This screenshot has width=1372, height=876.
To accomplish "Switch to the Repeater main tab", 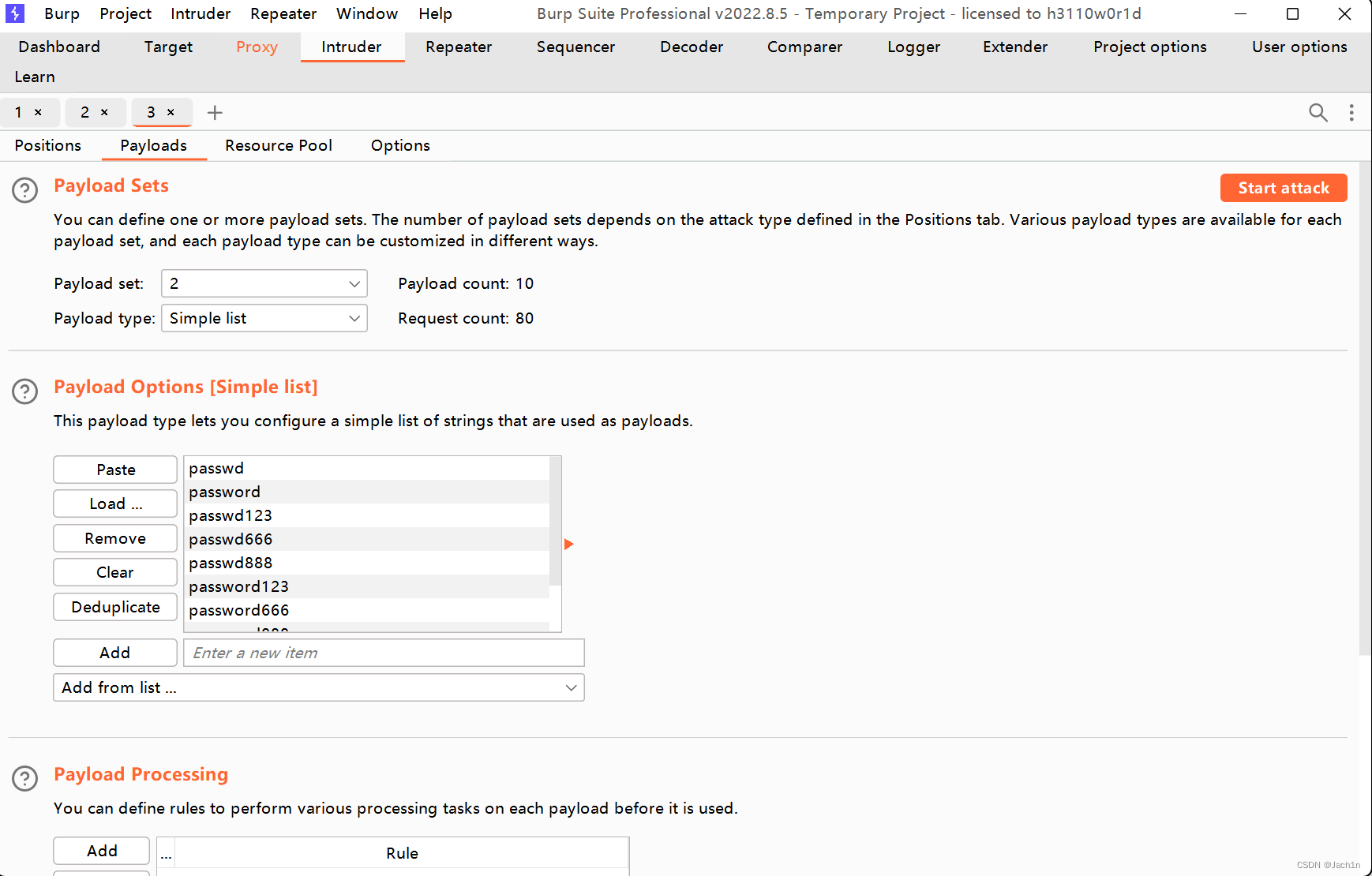I will click(459, 47).
